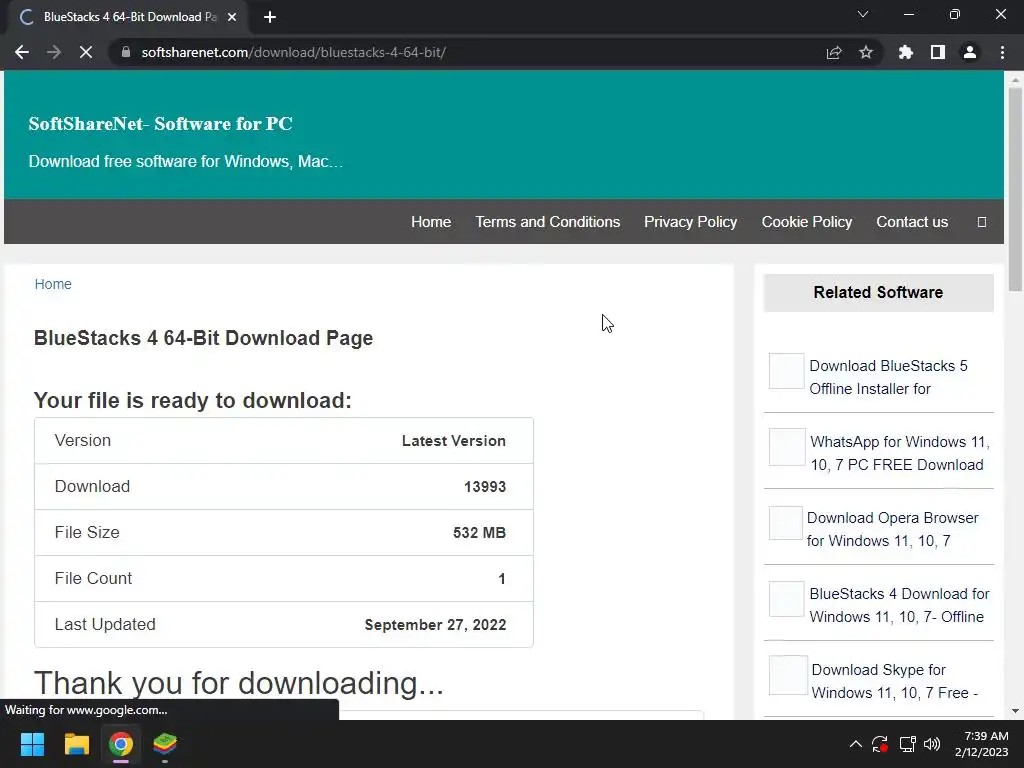The width and height of the screenshot is (1024, 768).
Task: Click the SoftShareNet- Software for PC title
Action: coord(161,123)
